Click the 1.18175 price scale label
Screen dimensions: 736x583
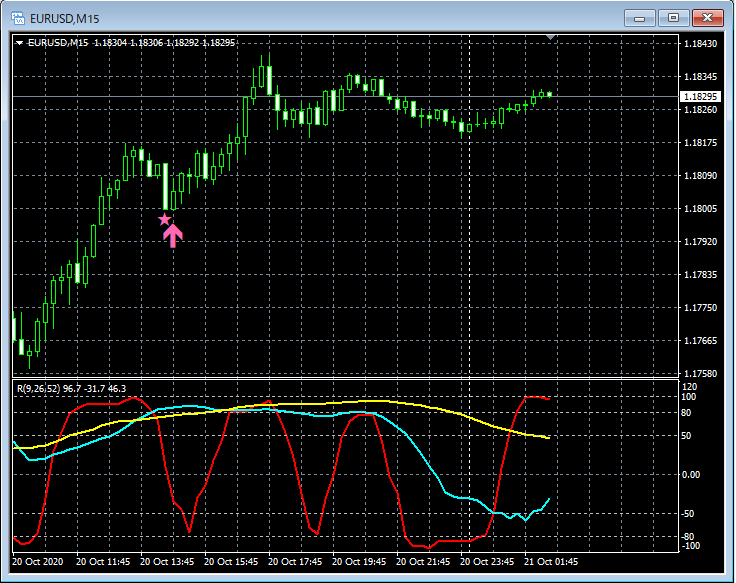[x=700, y=143]
